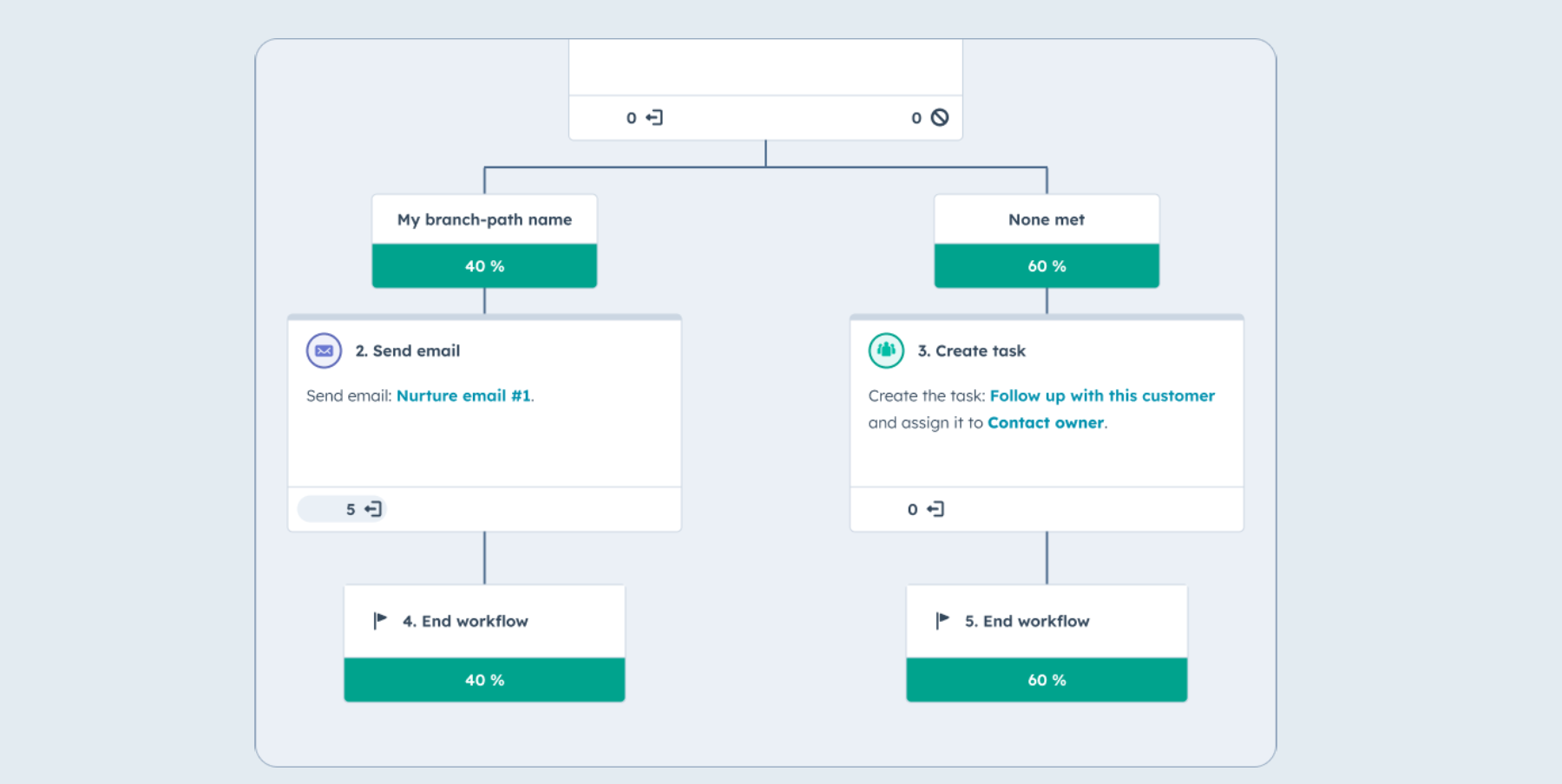Click the Contact owner link
Screen dimensions: 1562x784
point(1045,422)
